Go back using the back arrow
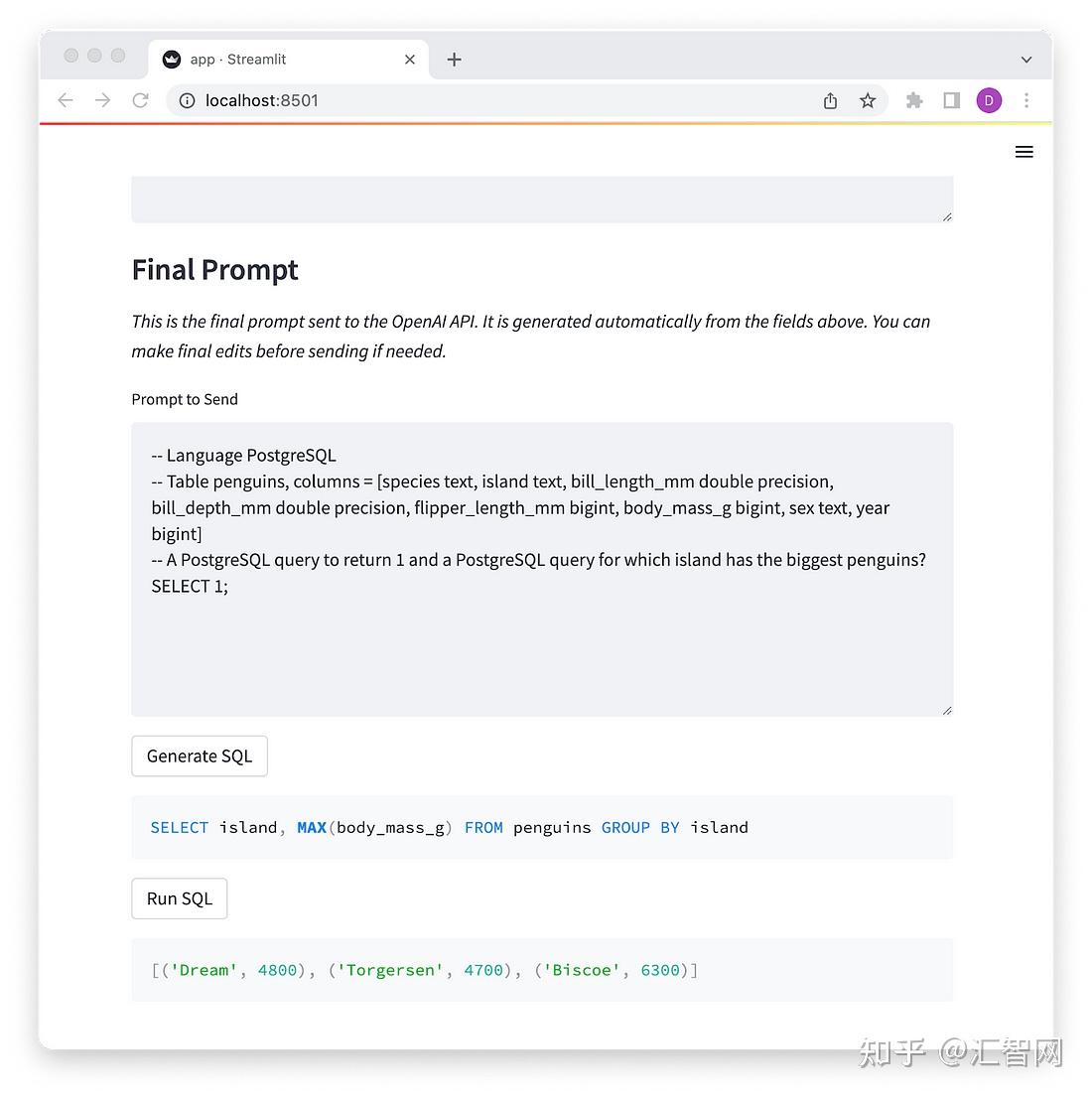1092x1098 pixels. click(x=66, y=101)
